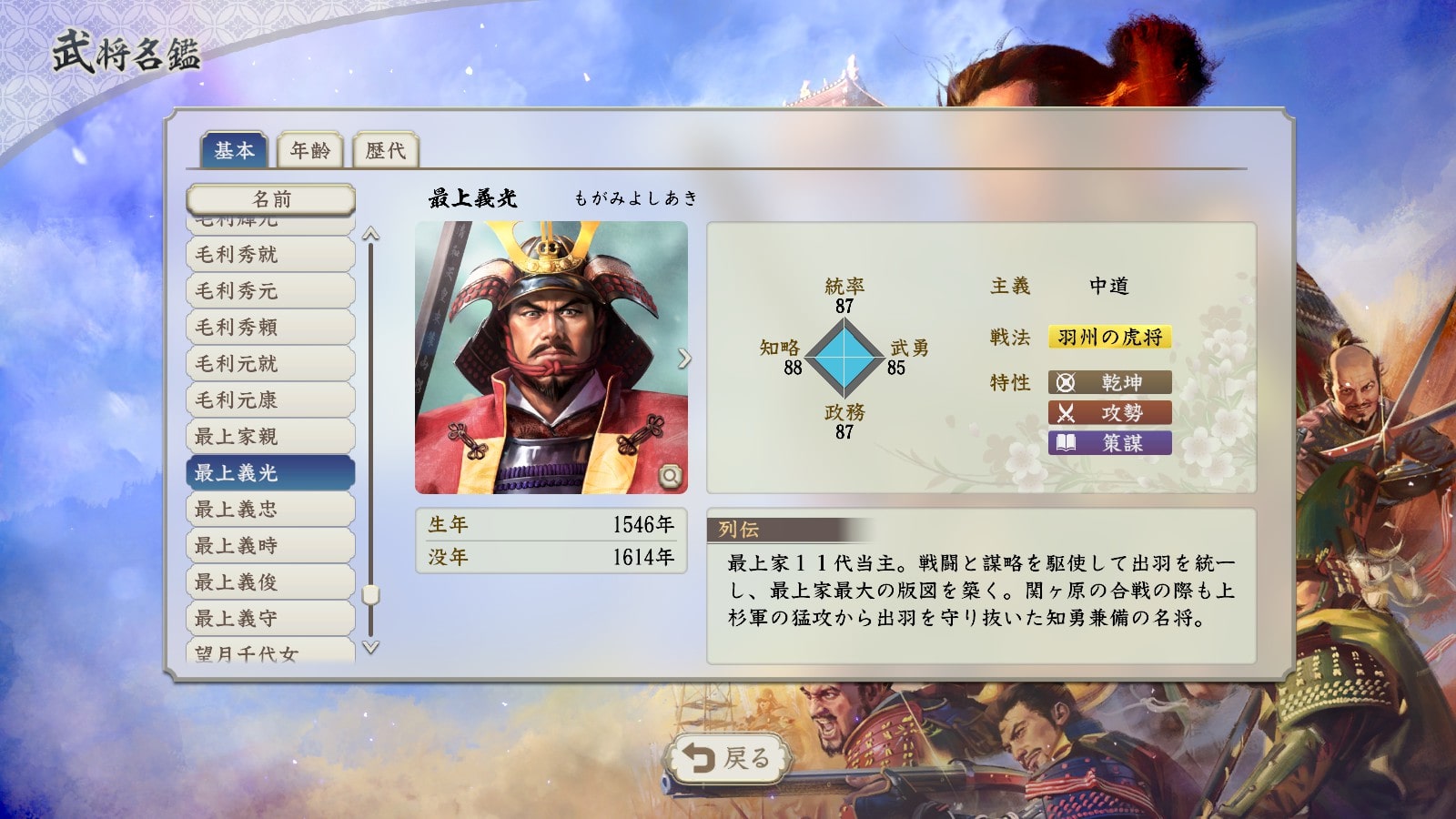Click the 攻勢 crossed swords trait icon
The image size is (1456, 819).
(1066, 413)
